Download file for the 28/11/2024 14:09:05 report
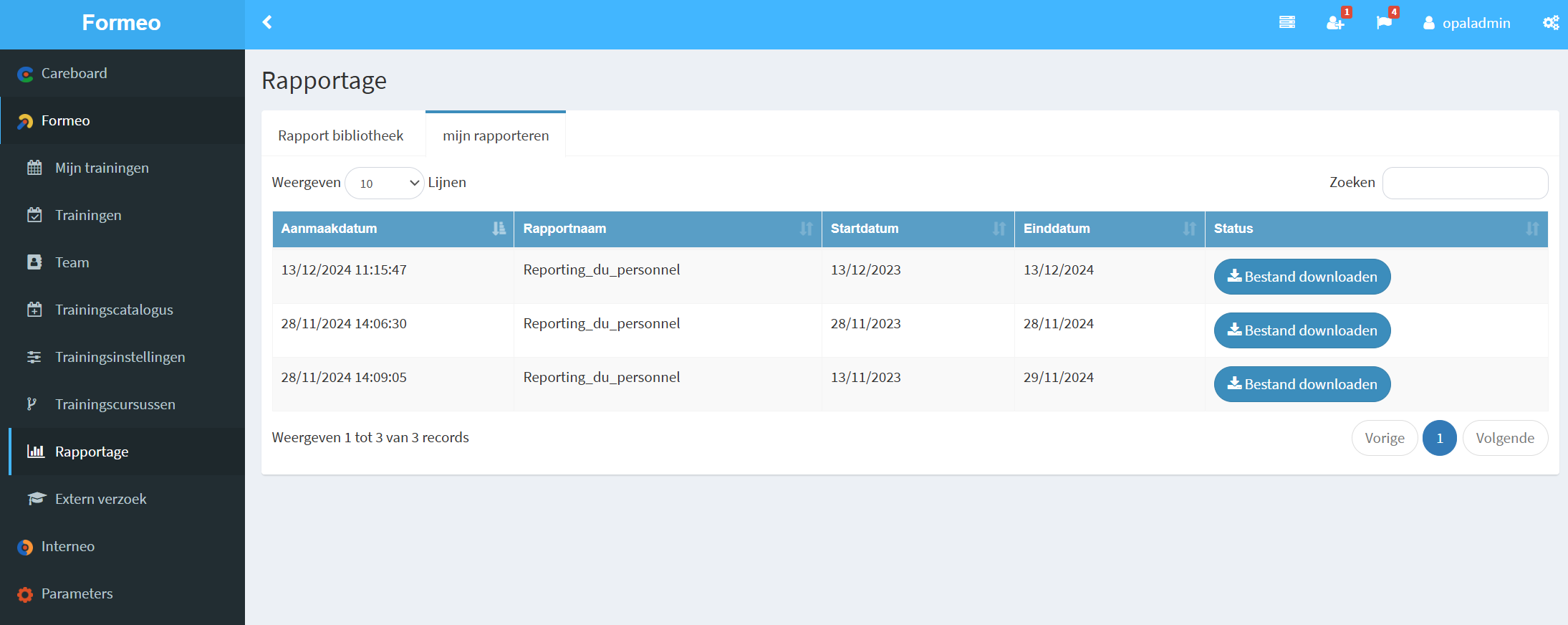The width and height of the screenshot is (1568, 625). click(1302, 384)
